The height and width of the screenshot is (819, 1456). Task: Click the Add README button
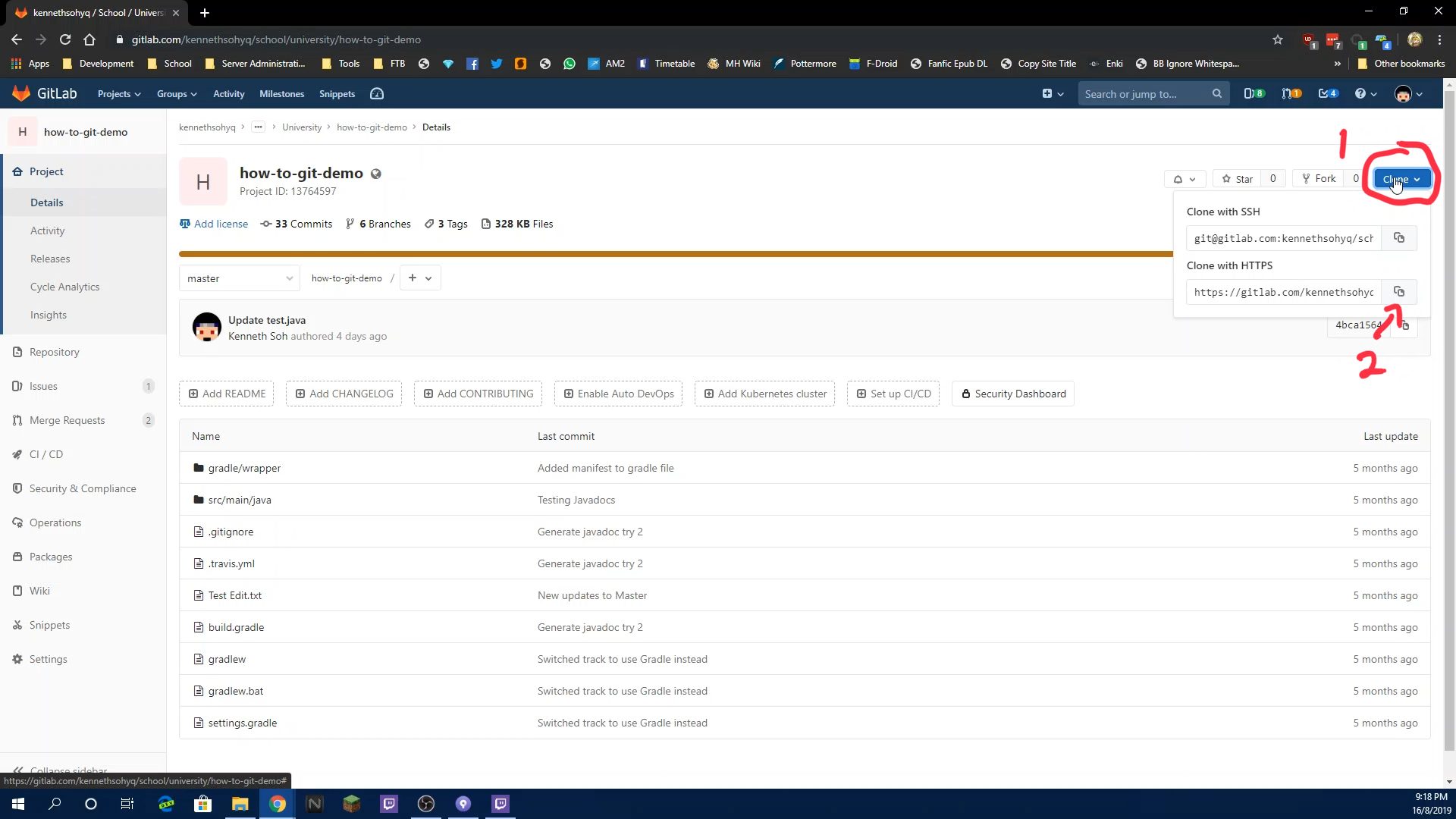[x=227, y=393]
